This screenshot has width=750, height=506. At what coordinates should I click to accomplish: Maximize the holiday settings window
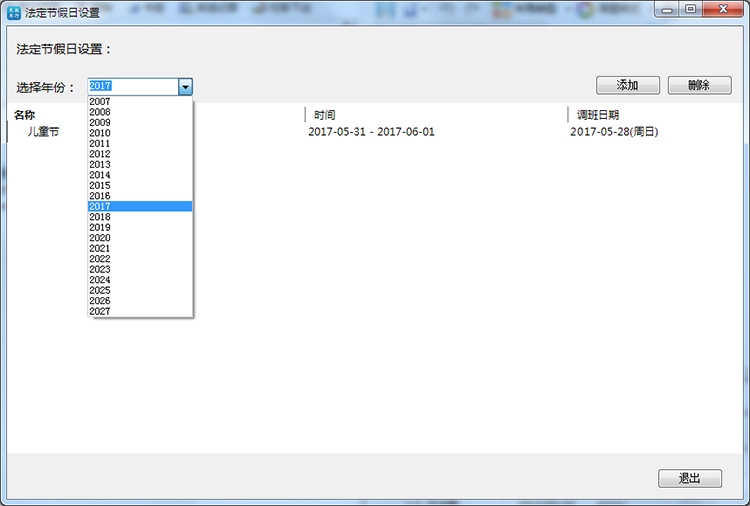tap(690, 9)
